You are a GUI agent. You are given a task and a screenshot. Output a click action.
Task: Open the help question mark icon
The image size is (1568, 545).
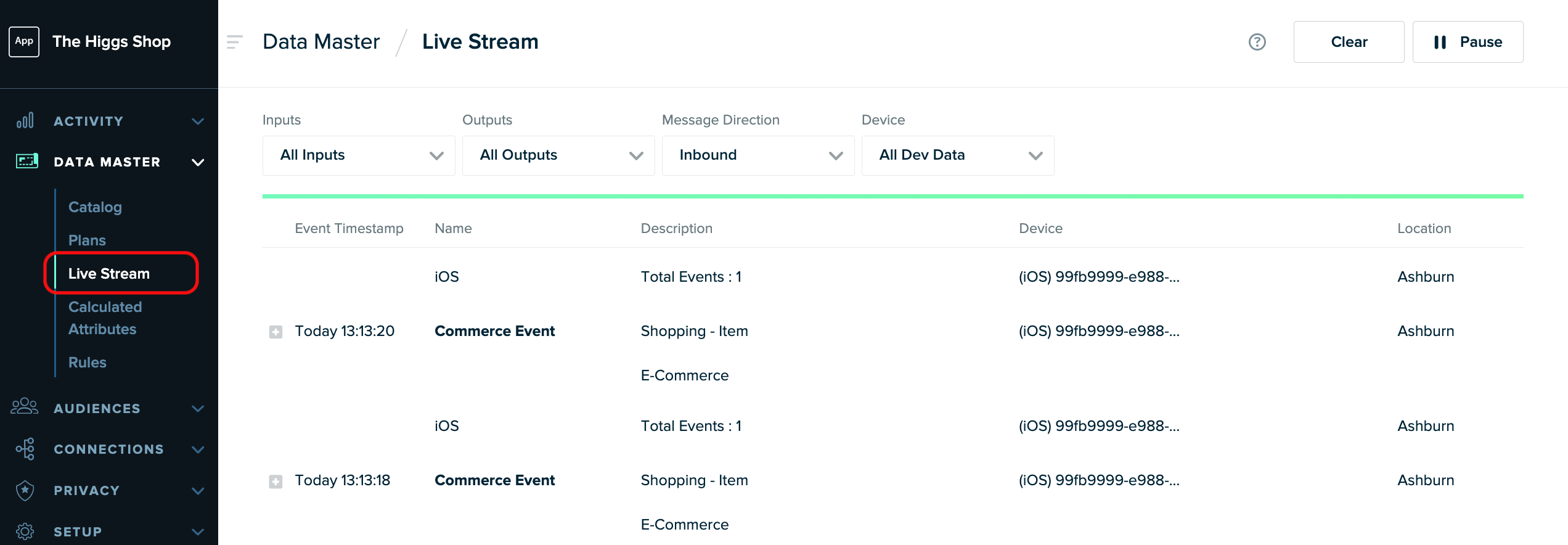click(x=1257, y=42)
